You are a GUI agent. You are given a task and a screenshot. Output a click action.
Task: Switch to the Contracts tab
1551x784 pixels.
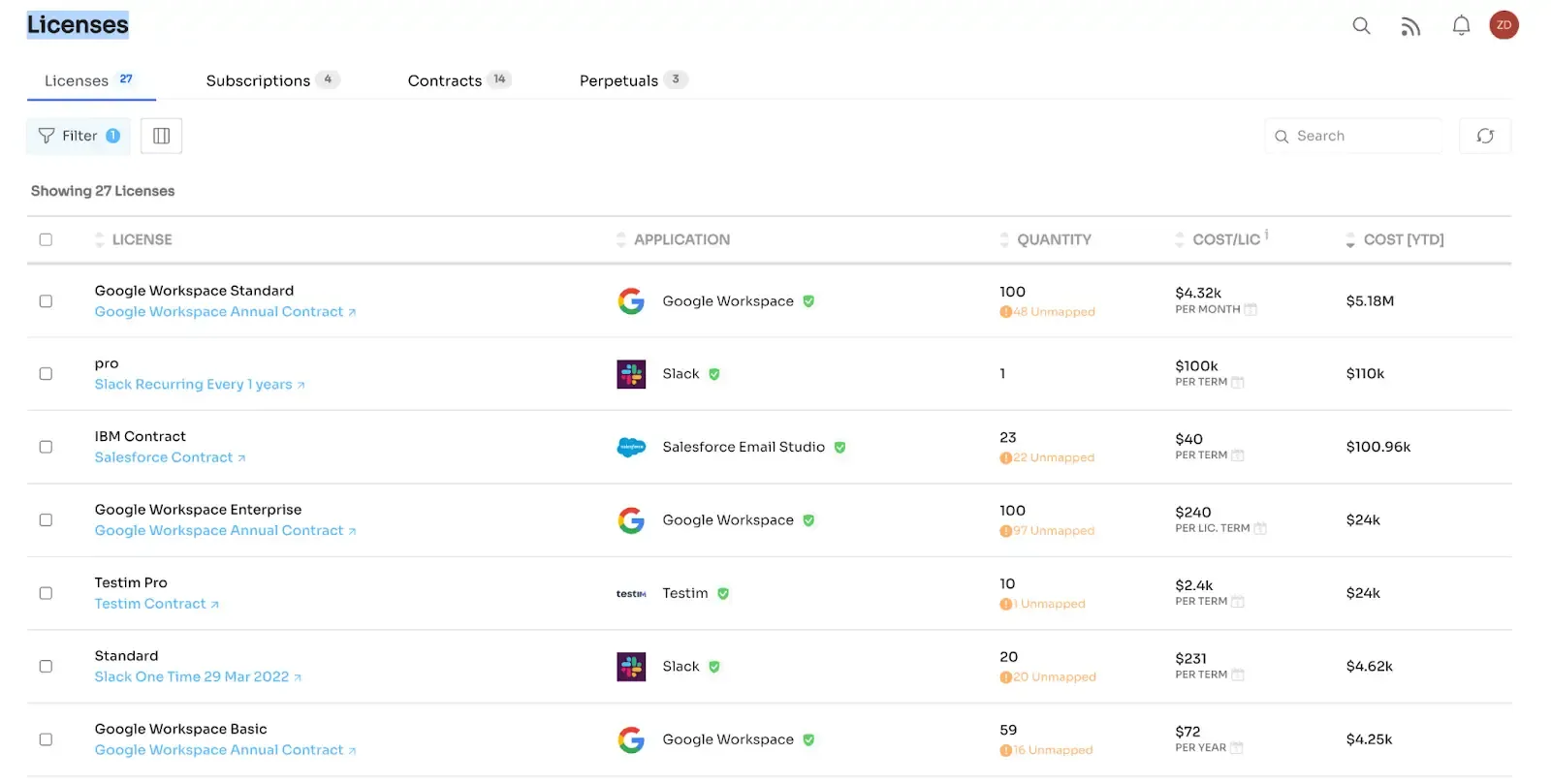[x=459, y=80]
